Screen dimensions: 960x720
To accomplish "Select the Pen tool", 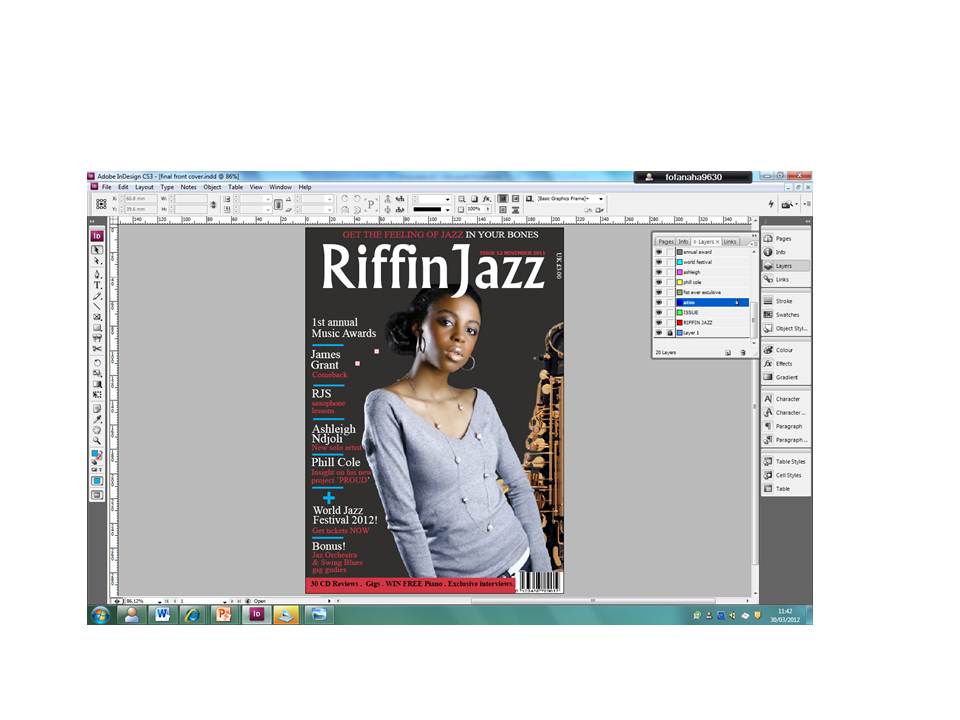I will point(97,274).
